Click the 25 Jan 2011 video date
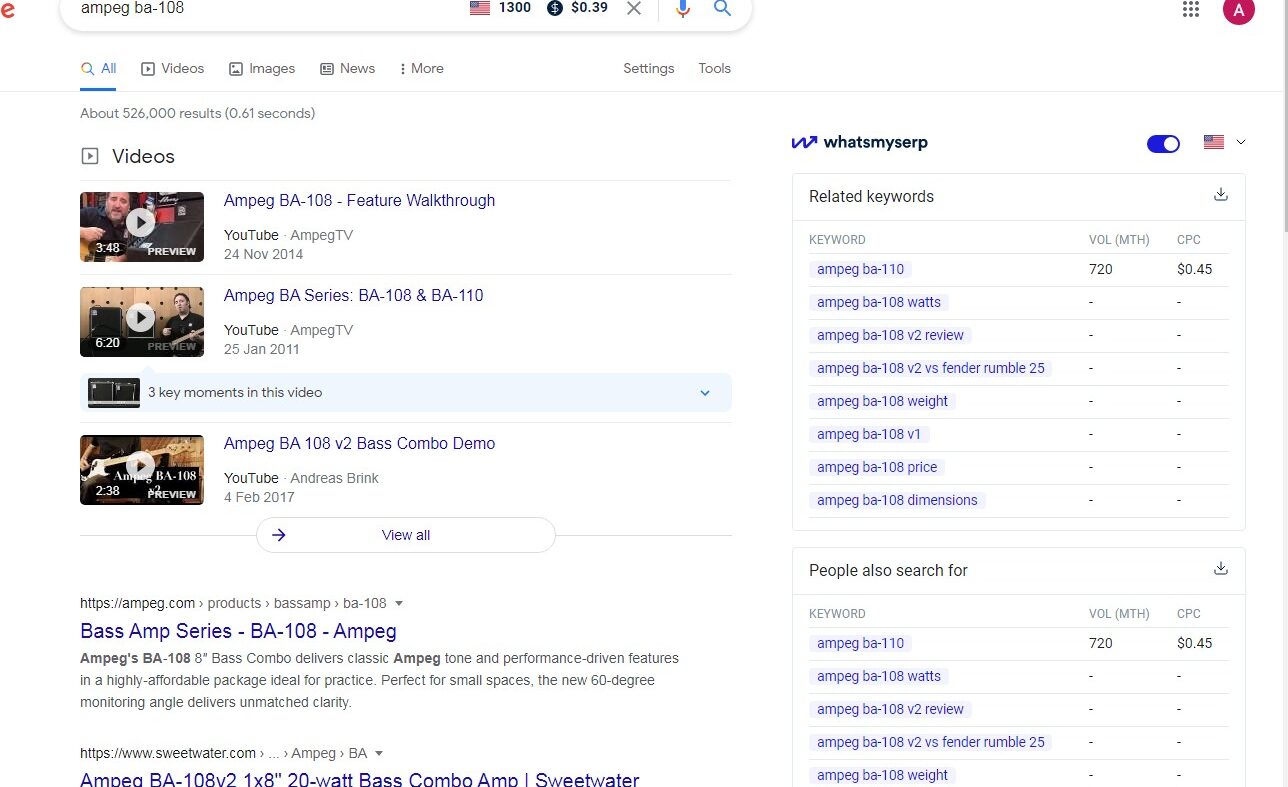The image size is (1288, 787). click(261, 349)
